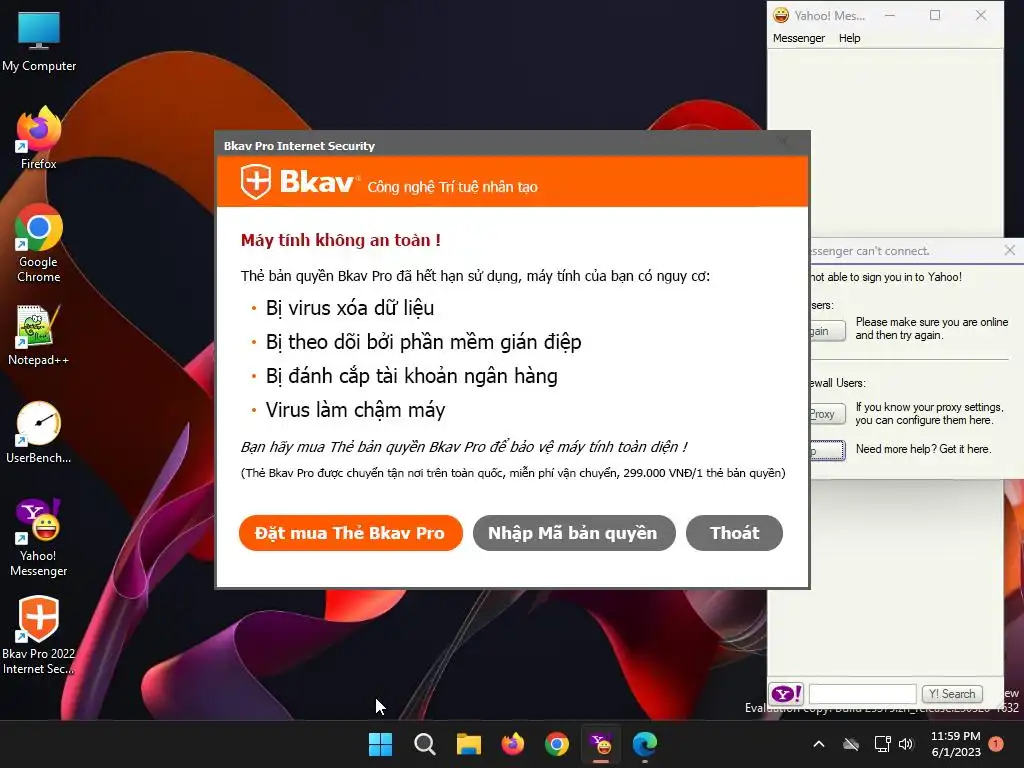Click the Yahoo! smiley title bar icon
This screenshot has width=1024, height=768.
point(781,15)
